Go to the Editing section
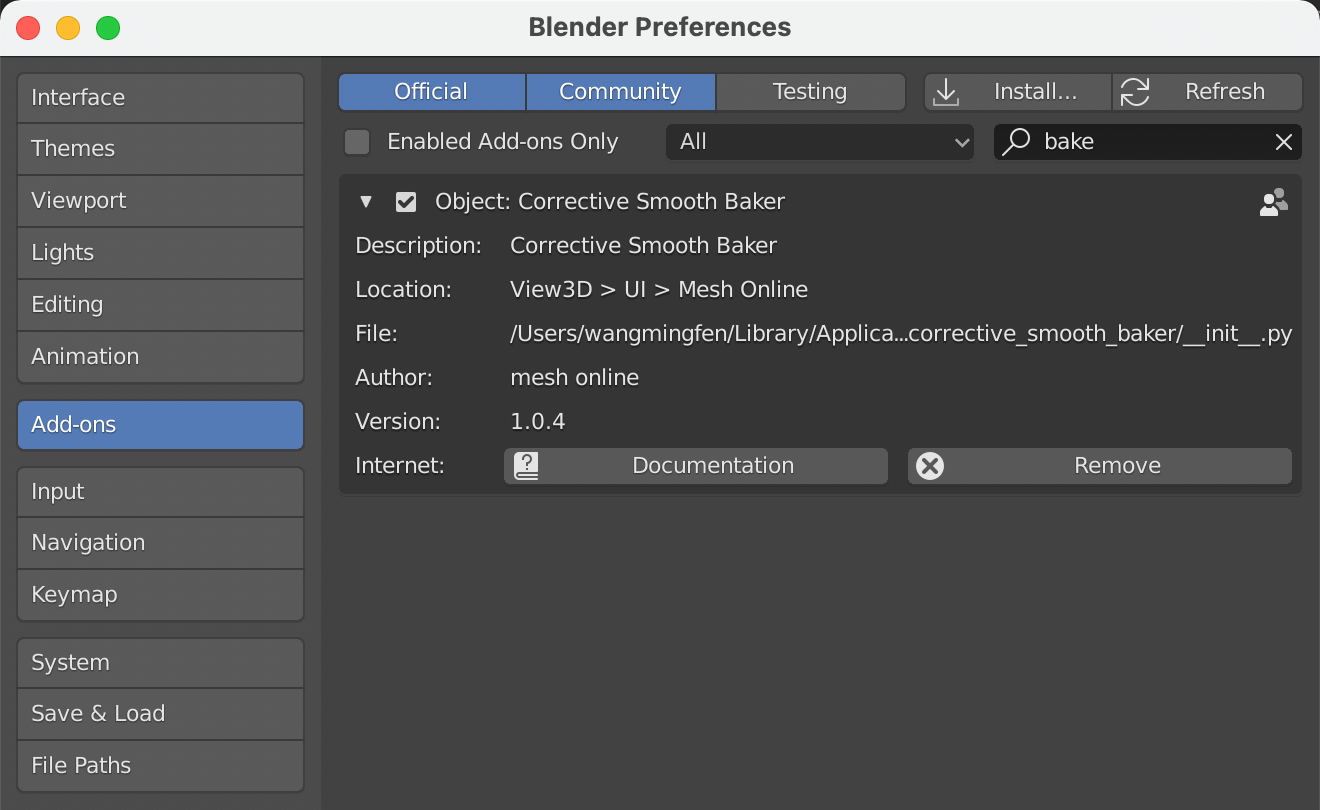Screen dimensions: 1320x810 click(160, 305)
